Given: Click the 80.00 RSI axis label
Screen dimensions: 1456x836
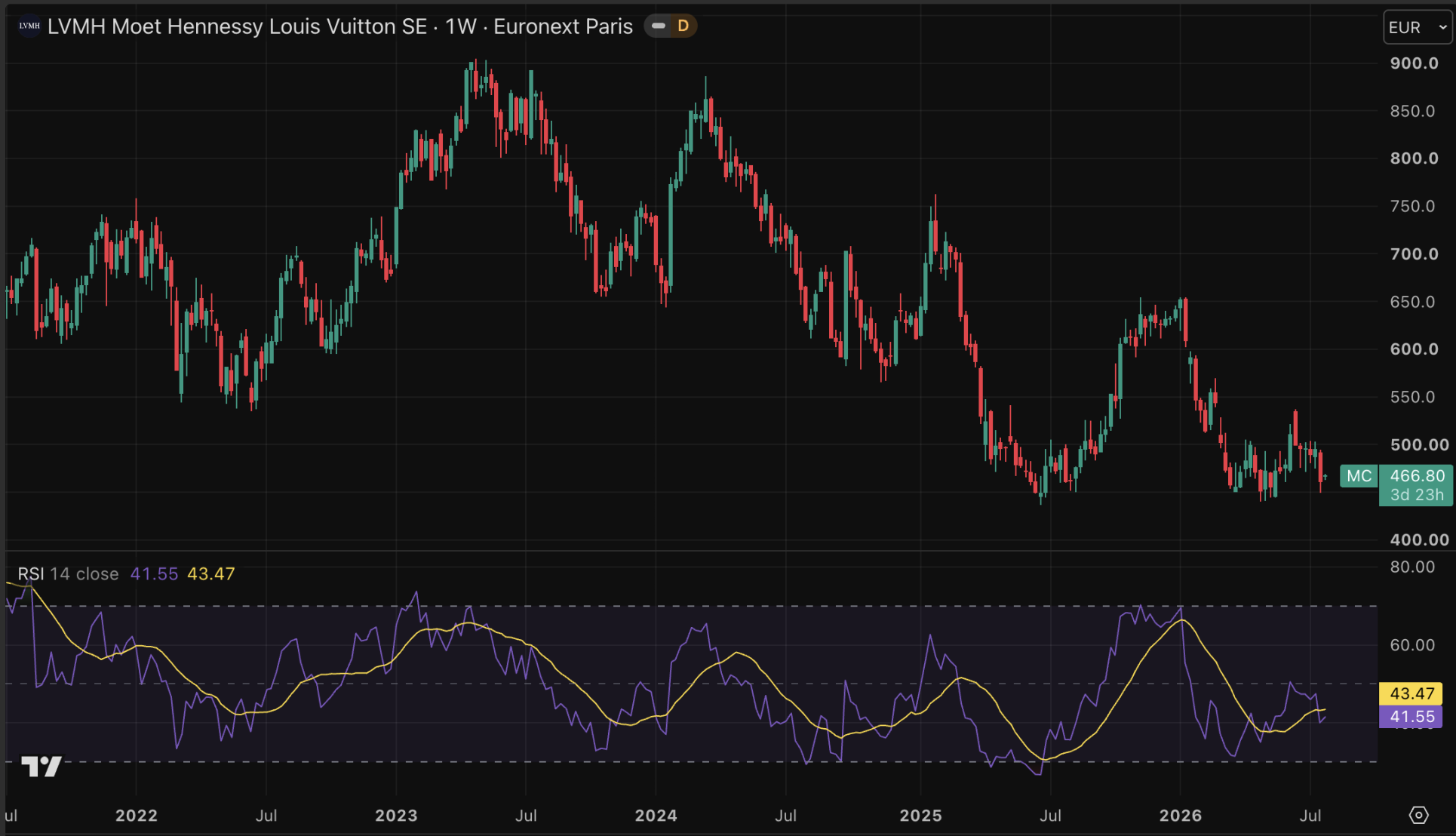Looking at the screenshot, I should click(x=1412, y=567).
